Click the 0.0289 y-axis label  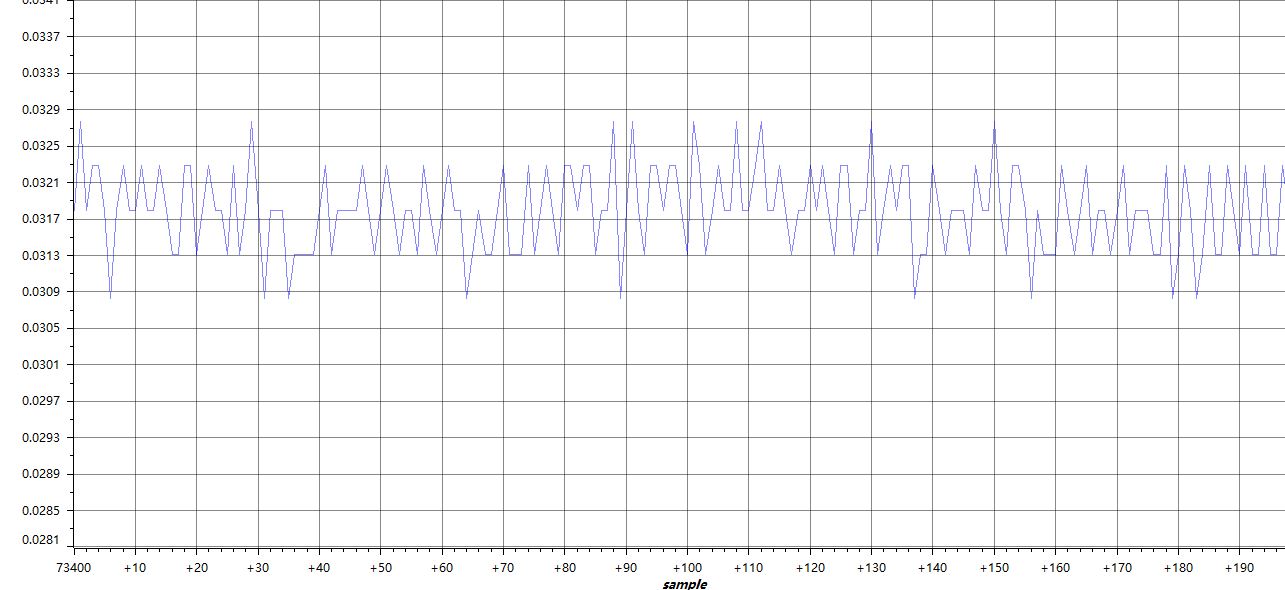[x=42, y=474]
